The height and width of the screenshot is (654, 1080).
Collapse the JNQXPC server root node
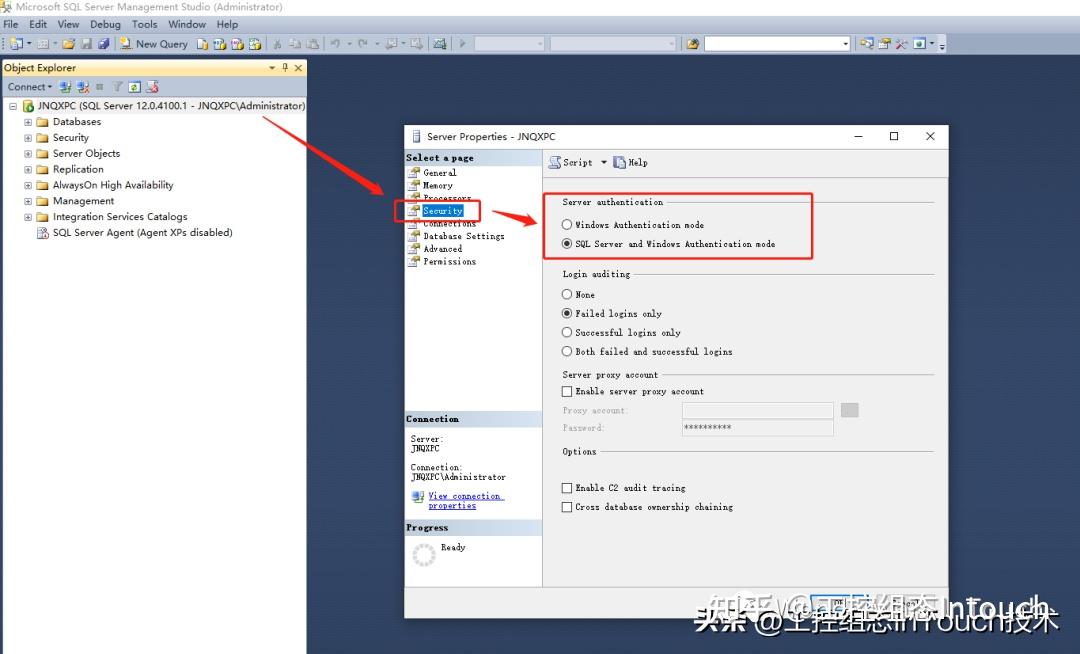[12, 106]
